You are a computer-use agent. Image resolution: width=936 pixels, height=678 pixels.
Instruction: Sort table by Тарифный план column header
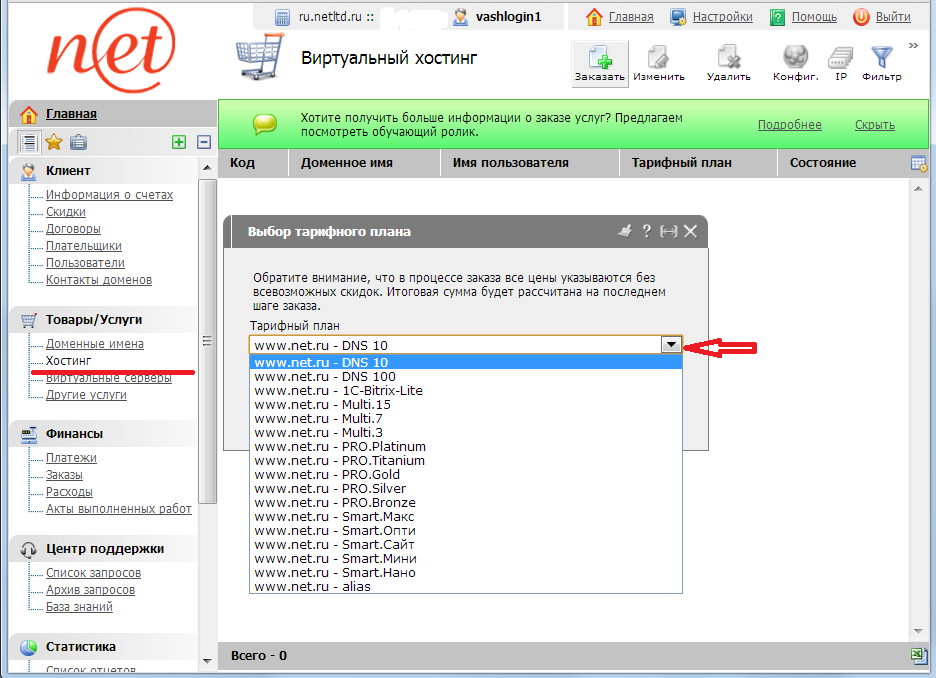681,163
